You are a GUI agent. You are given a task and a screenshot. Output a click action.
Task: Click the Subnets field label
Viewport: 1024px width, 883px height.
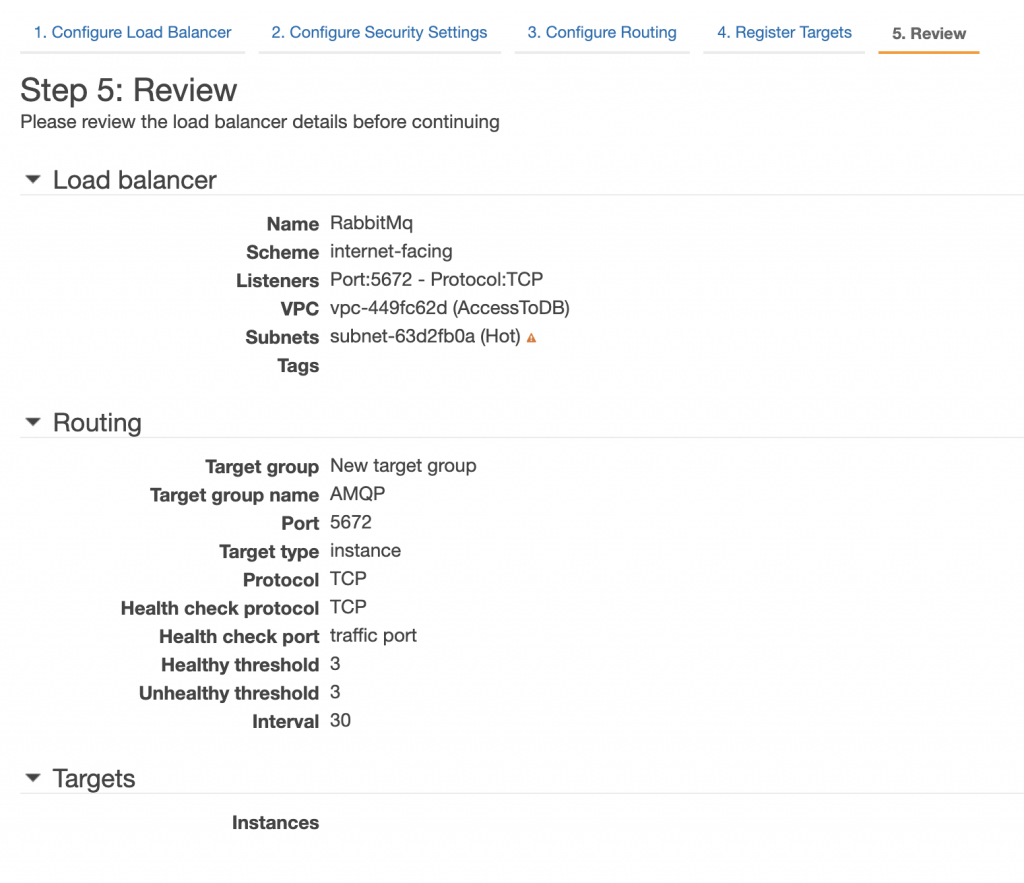coord(282,338)
